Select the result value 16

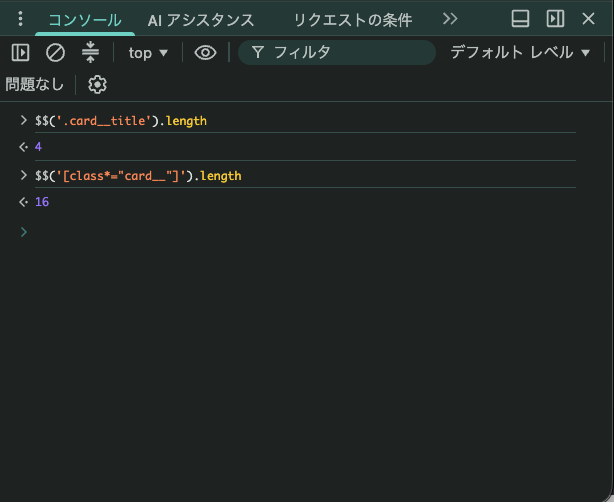[42, 202]
